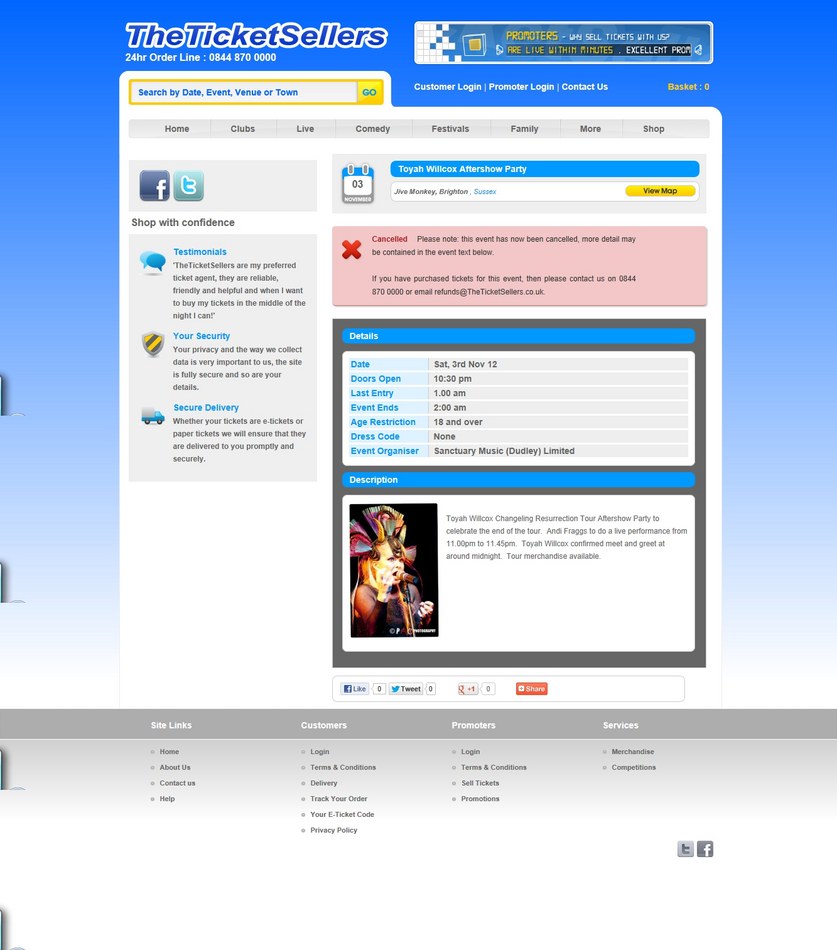
Task: Click the red Share button
Action: tap(532, 689)
